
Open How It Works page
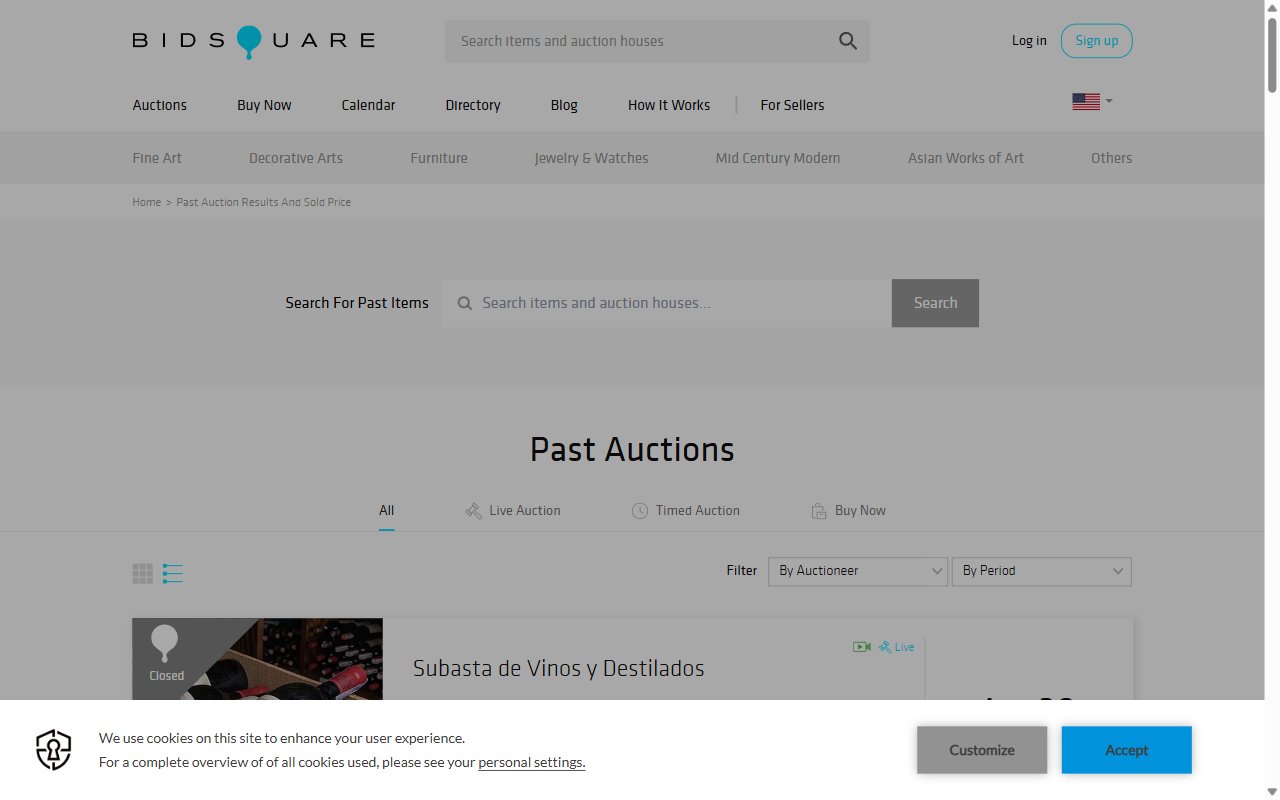pos(669,105)
